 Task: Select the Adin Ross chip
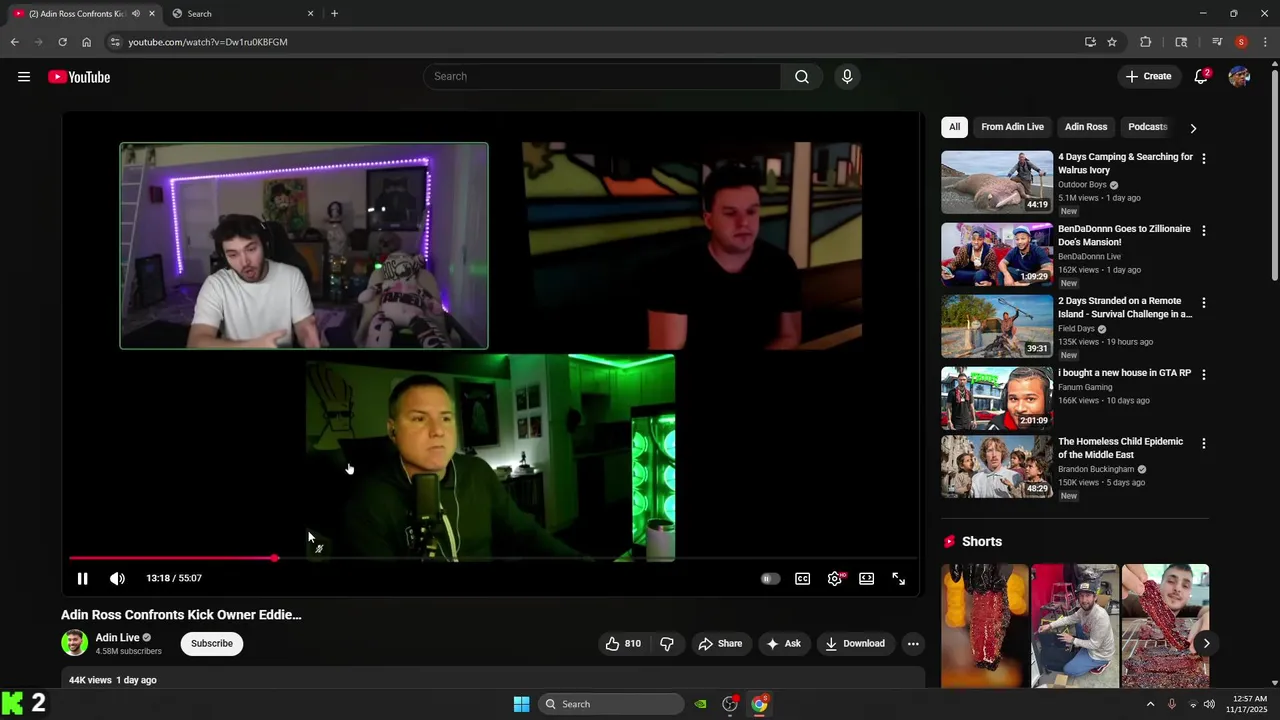tap(1086, 127)
